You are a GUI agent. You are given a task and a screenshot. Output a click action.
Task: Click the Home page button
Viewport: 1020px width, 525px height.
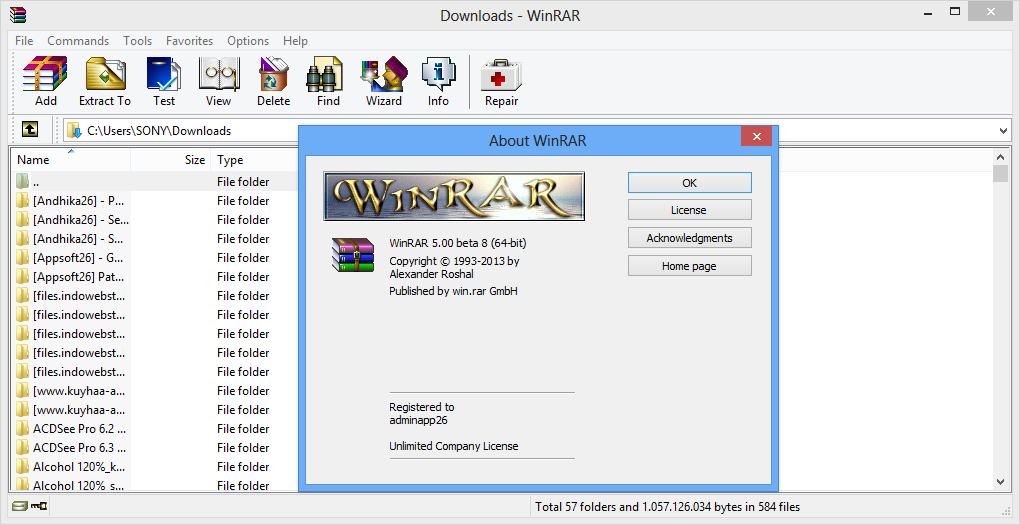tap(690, 266)
